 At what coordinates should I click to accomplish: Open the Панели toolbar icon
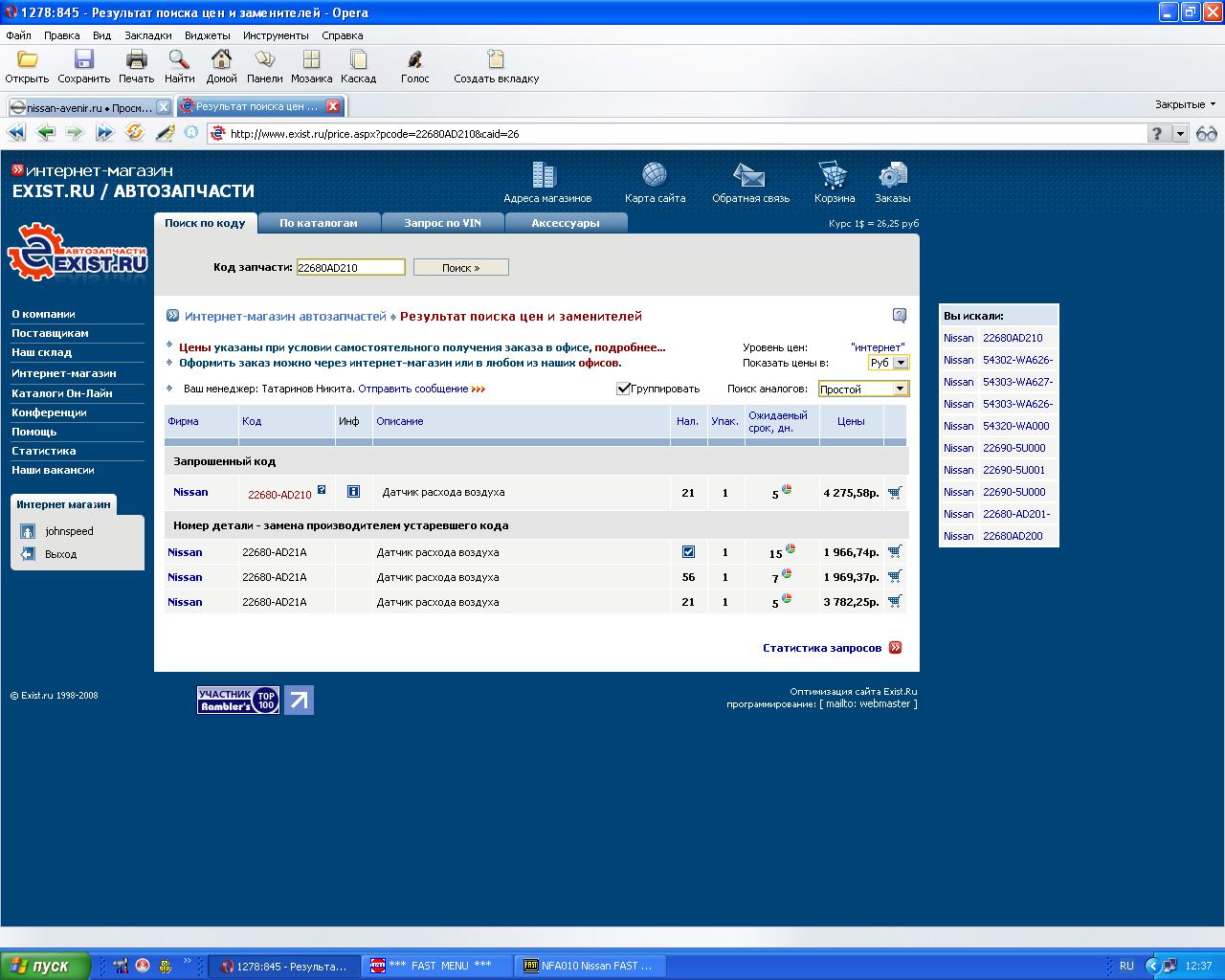(264, 60)
